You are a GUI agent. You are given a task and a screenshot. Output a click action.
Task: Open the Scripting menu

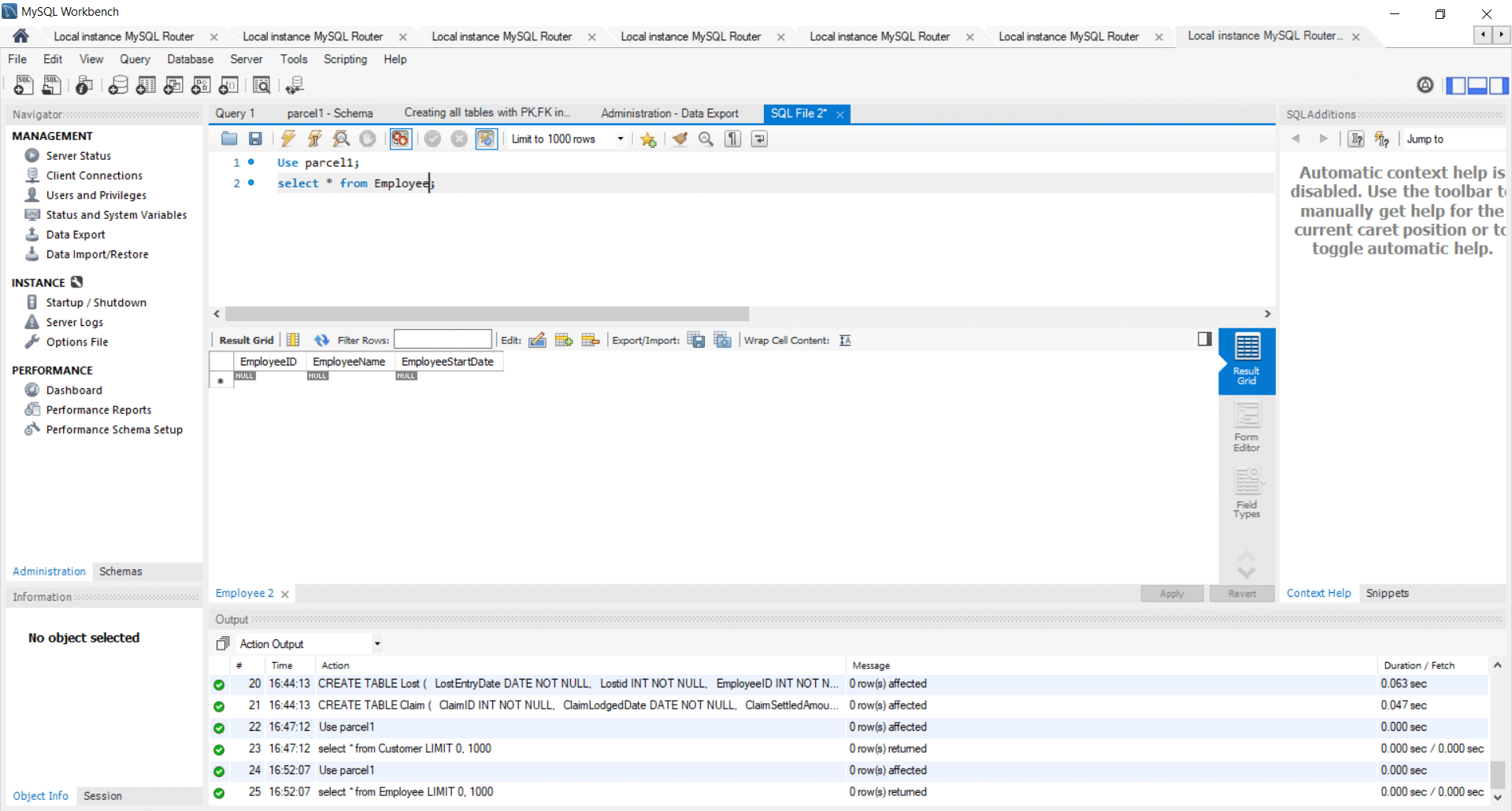click(x=345, y=59)
